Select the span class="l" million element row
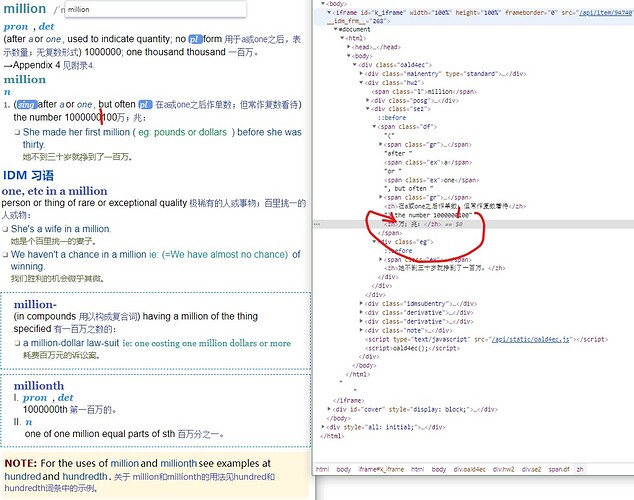 424,91
